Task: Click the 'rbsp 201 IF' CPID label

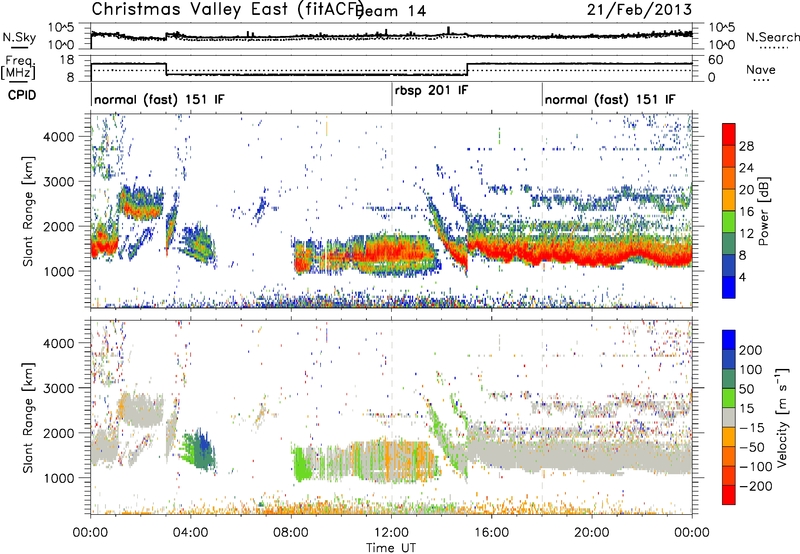Action: pos(431,90)
